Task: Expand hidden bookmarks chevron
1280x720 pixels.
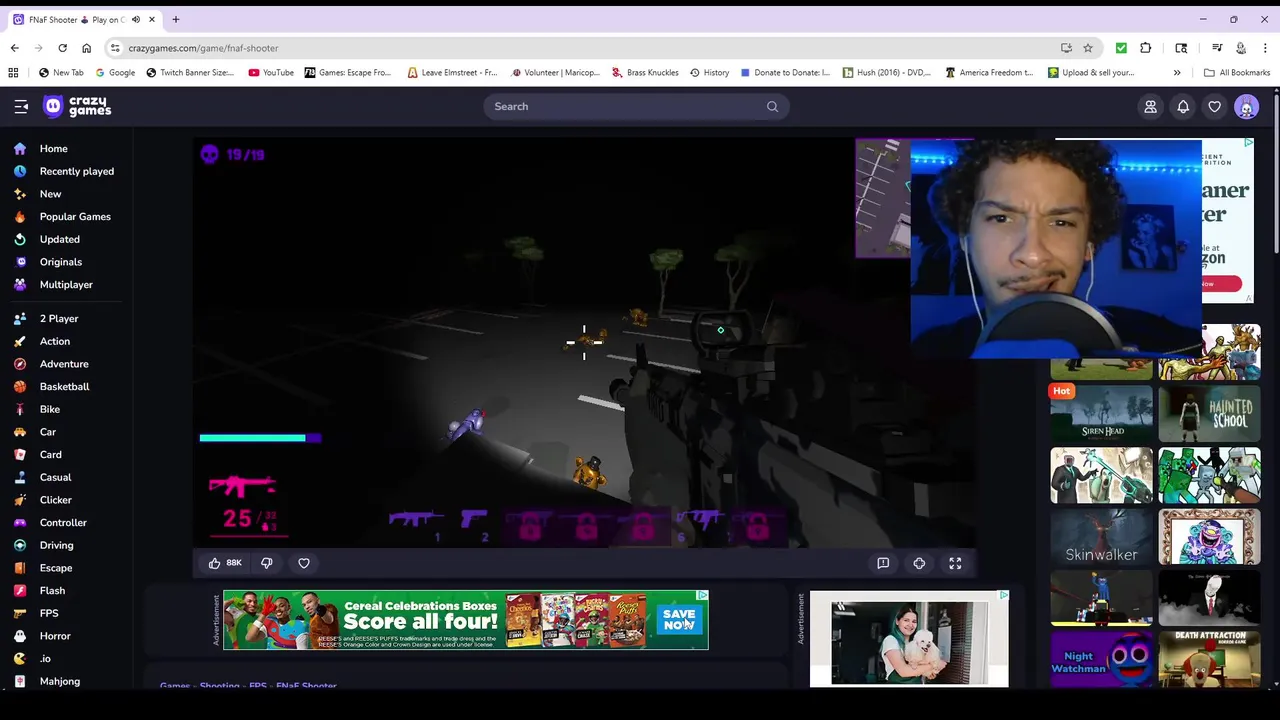Action: pos(1177,73)
